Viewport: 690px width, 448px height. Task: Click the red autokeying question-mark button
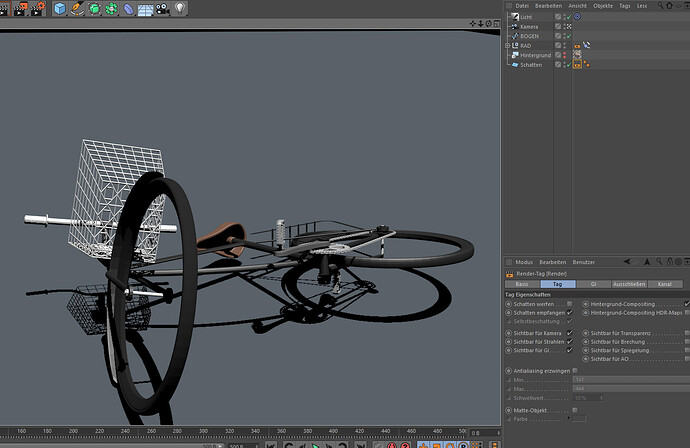(405, 445)
